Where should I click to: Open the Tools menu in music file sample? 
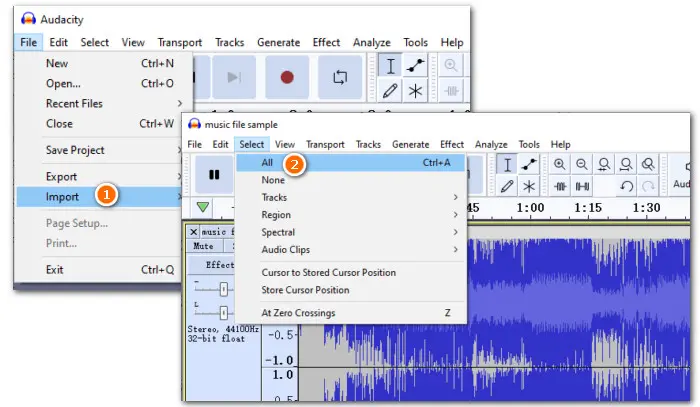(x=529, y=144)
